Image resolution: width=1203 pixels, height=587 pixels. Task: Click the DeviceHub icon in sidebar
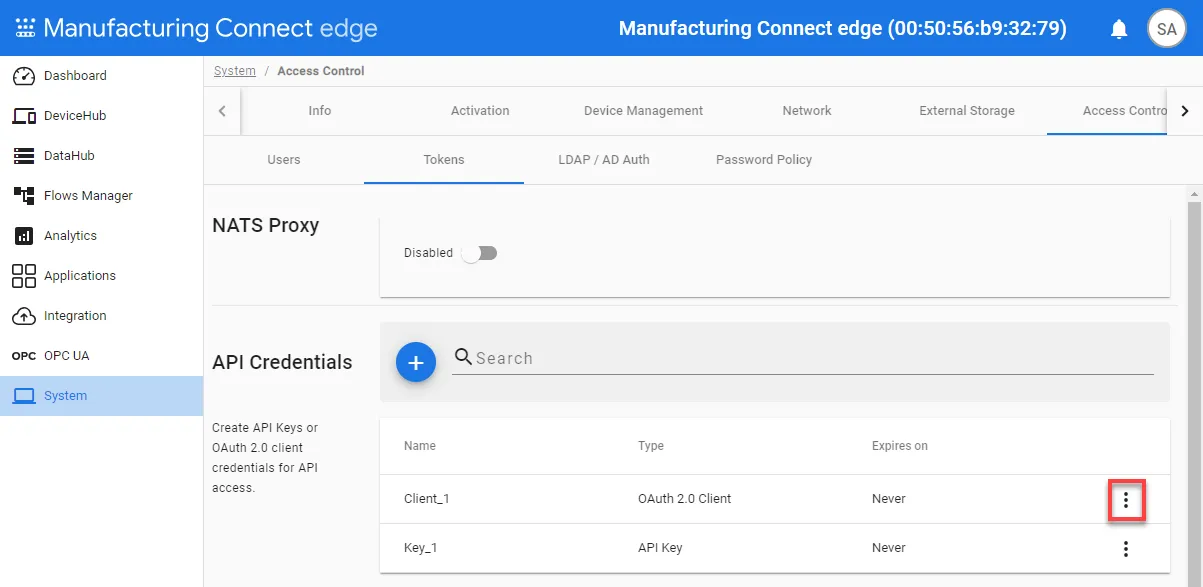point(24,116)
